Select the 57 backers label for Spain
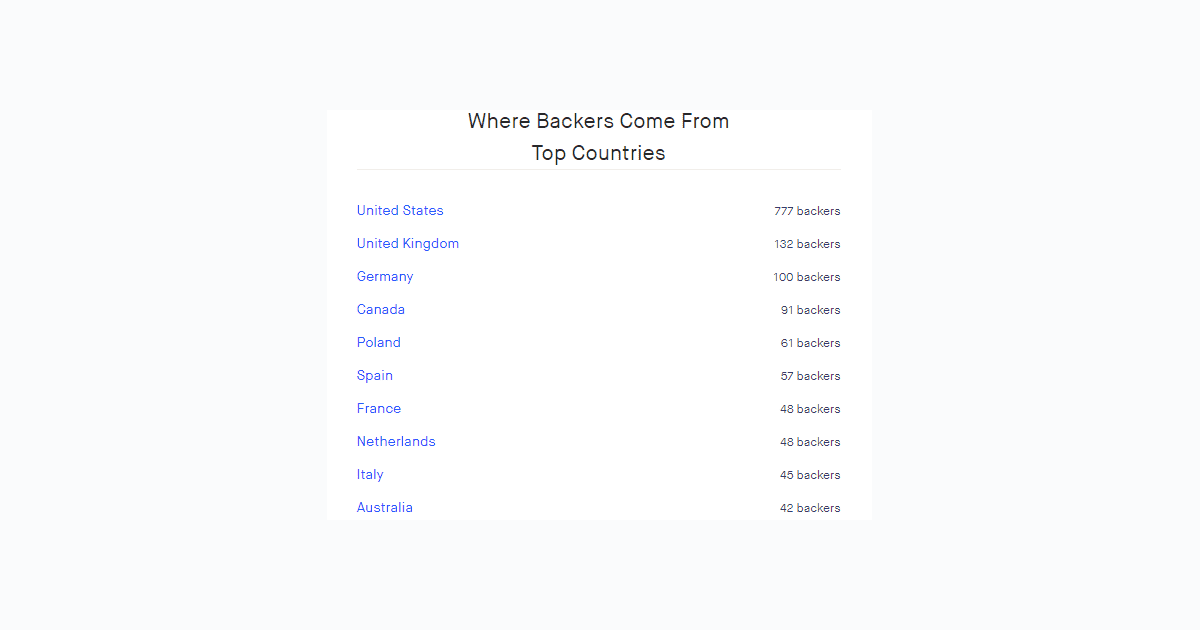Viewport: 1200px width, 630px height. [x=810, y=376]
